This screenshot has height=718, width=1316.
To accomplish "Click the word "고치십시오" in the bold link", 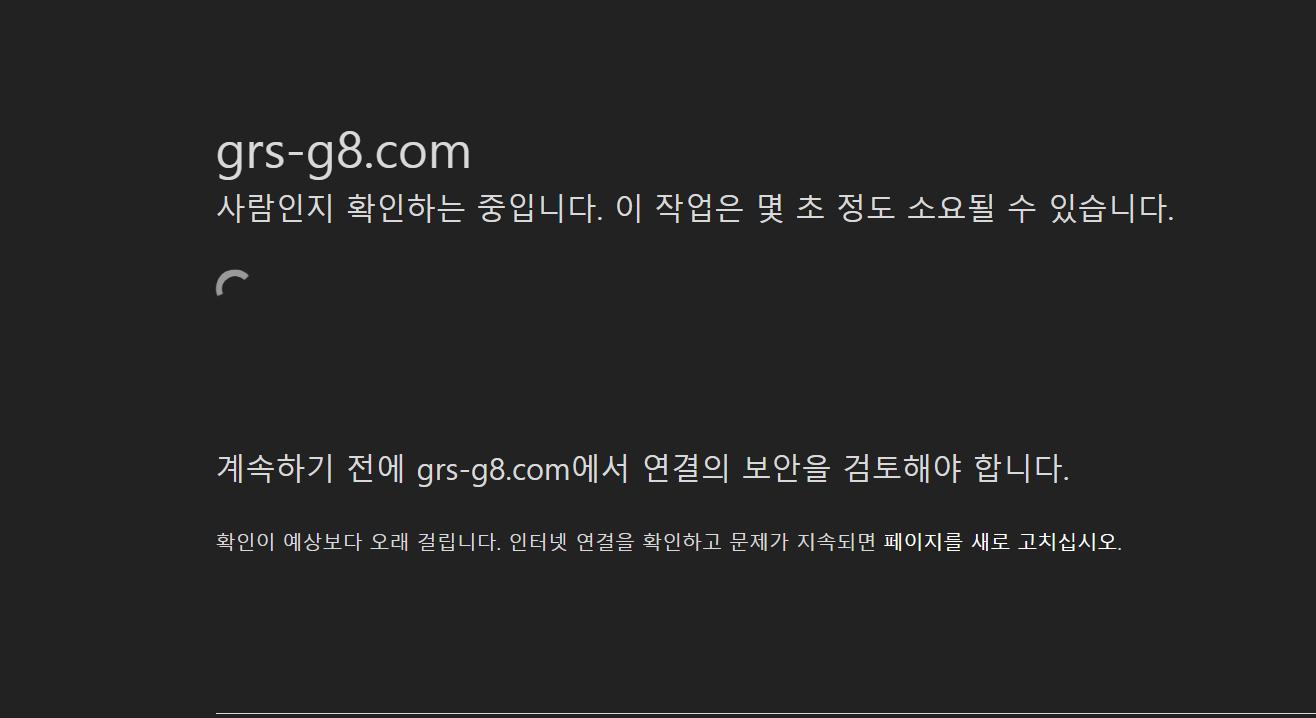I will click(1067, 542).
